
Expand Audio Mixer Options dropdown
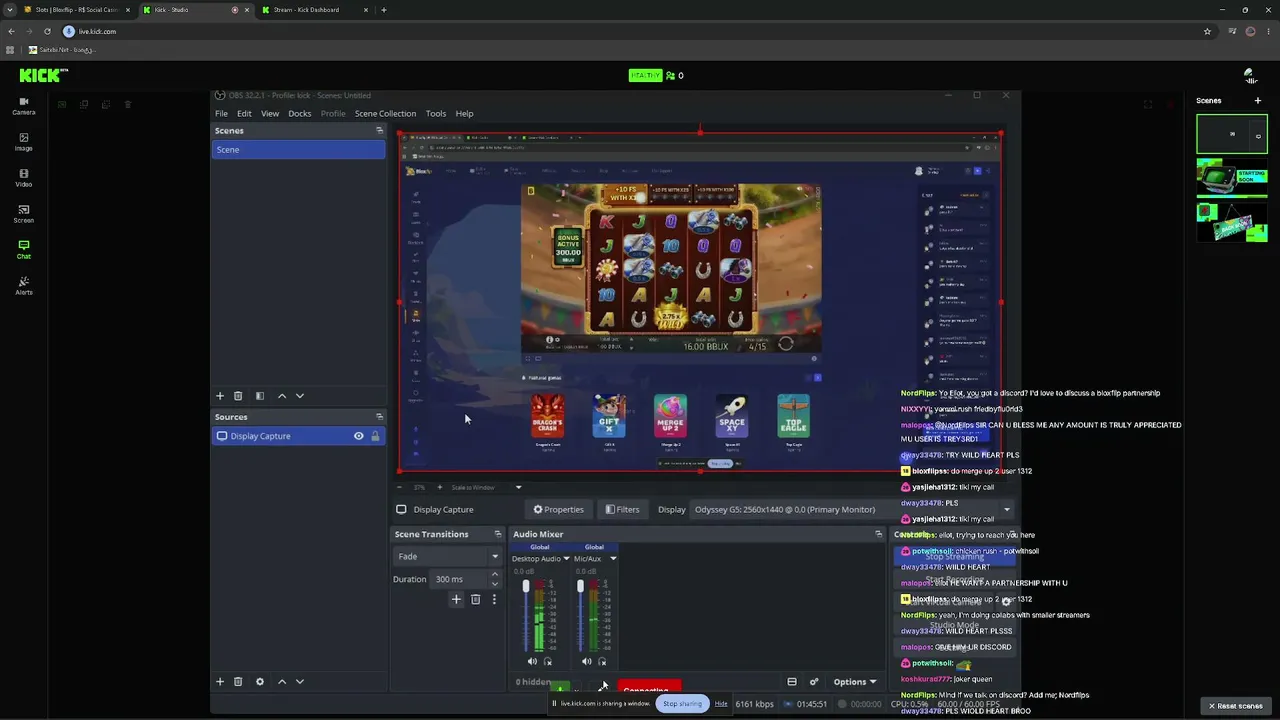[855, 682]
